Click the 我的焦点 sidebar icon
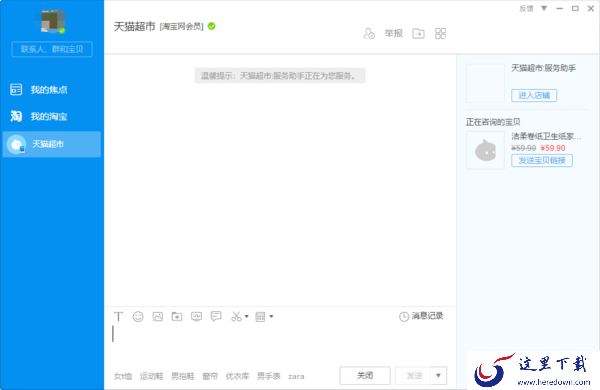 [x=16, y=89]
